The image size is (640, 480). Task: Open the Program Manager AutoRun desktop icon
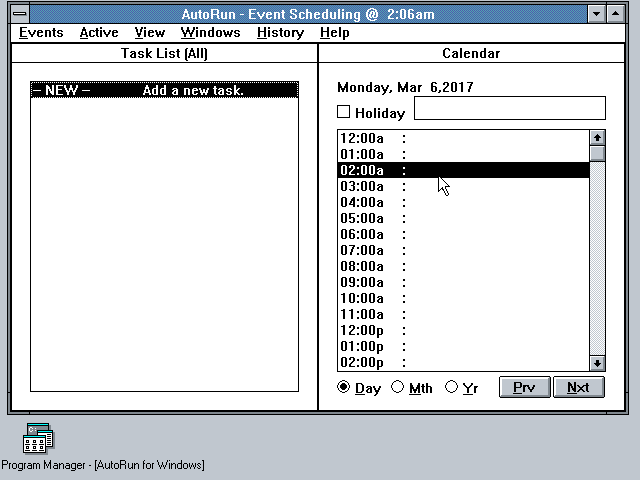coord(38,438)
